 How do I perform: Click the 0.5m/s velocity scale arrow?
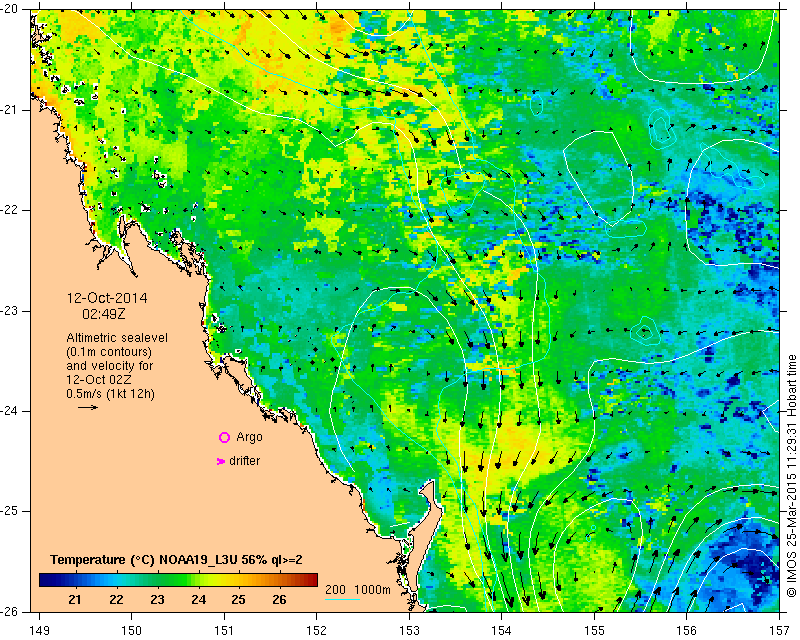(88, 407)
